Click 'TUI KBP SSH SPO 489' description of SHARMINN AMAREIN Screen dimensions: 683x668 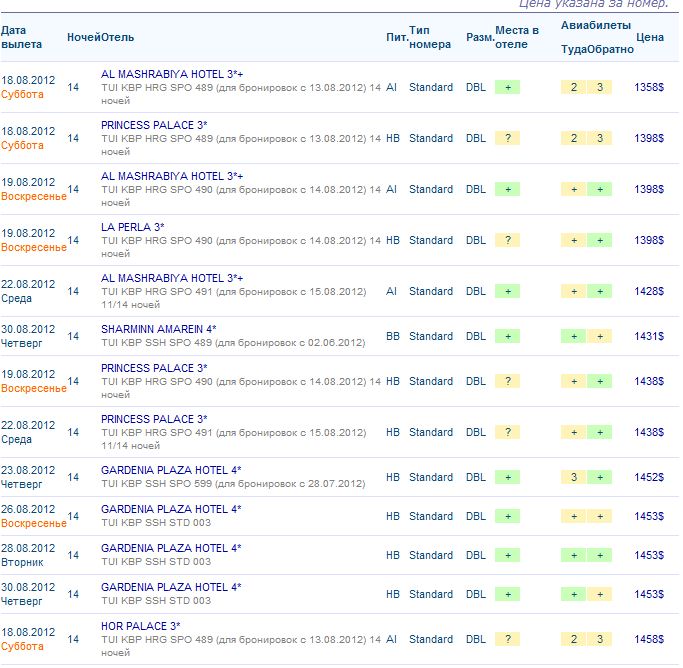point(233,342)
